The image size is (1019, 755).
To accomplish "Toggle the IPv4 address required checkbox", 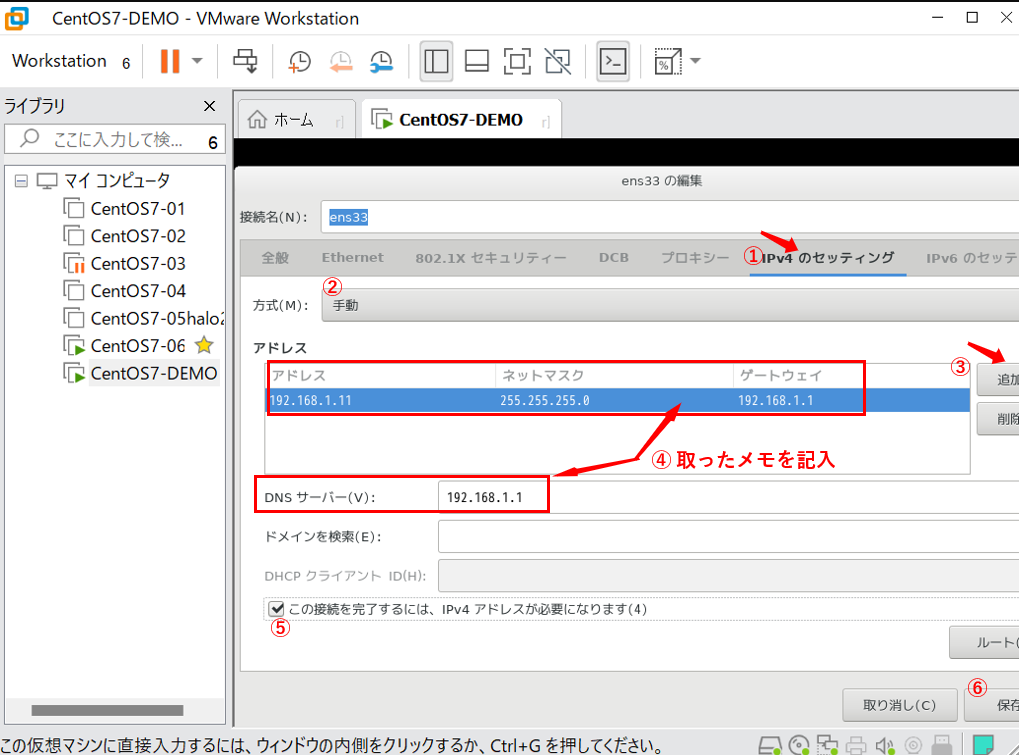I will pyautogui.click(x=277, y=609).
